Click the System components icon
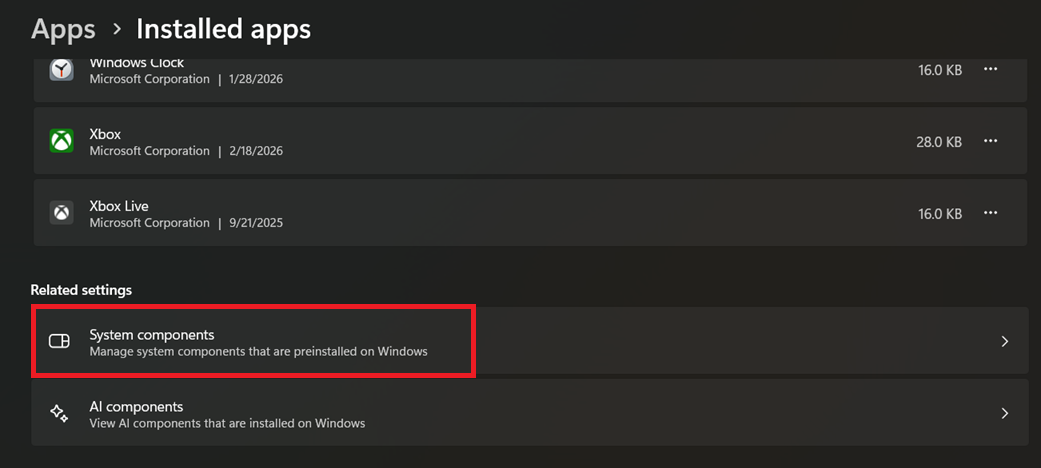 point(59,342)
